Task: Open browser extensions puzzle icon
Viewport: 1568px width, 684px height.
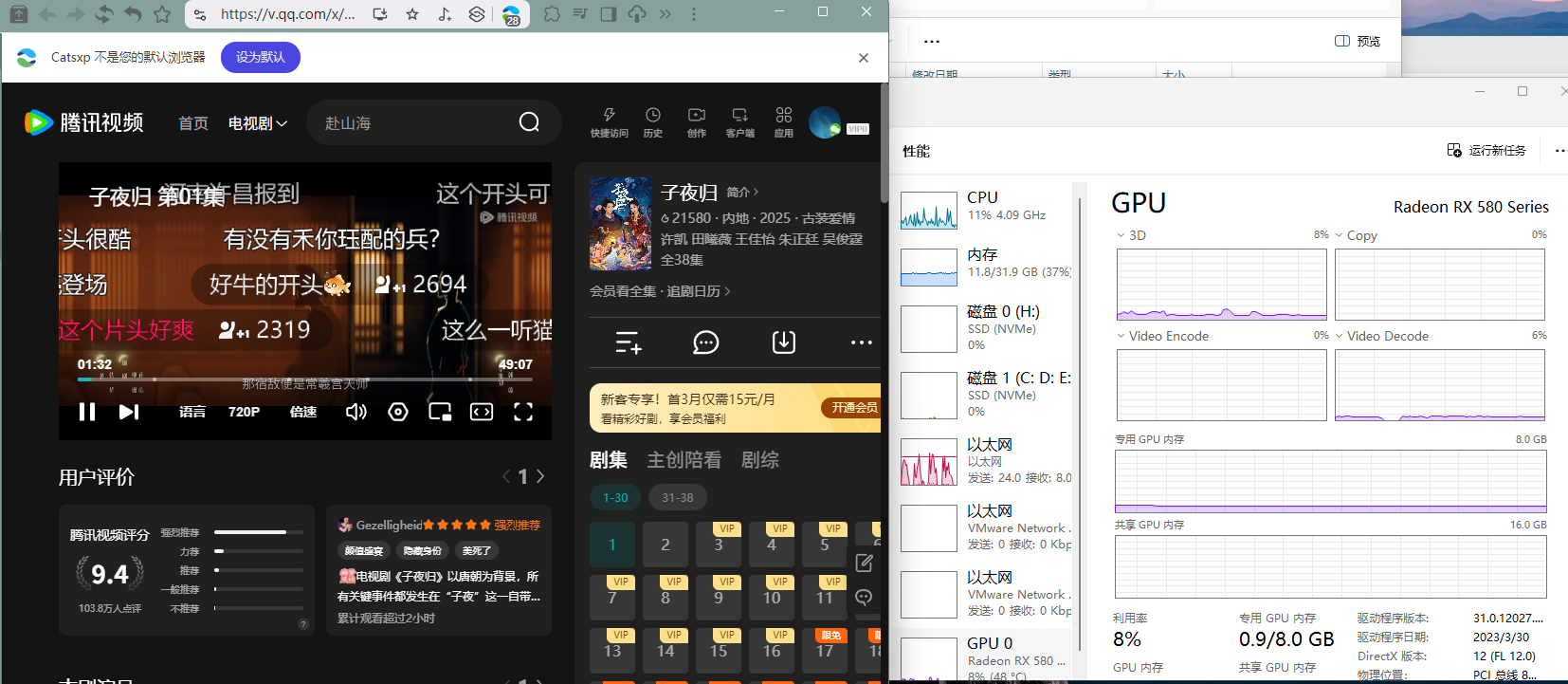Action: [553, 14]
